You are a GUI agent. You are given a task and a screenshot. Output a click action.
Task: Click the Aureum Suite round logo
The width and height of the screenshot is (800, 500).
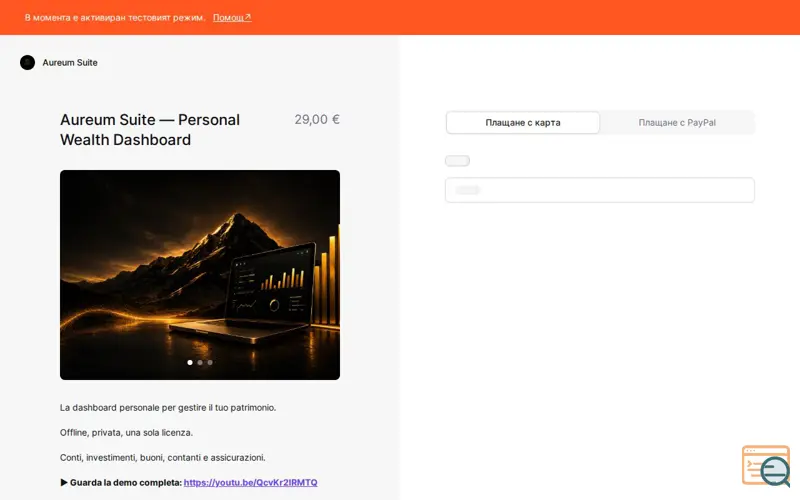point(28,63)
